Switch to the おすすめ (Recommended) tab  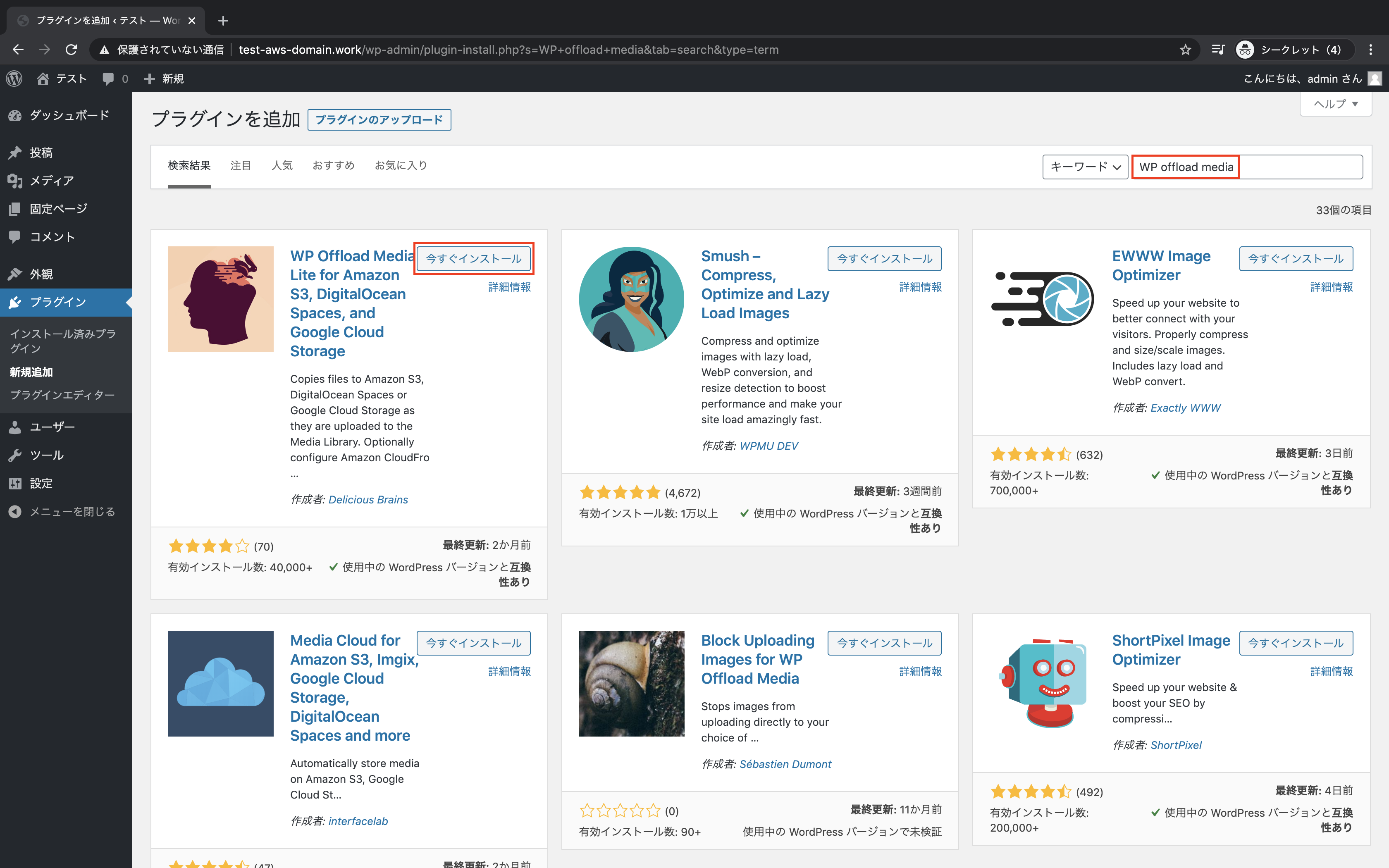[334, 165]
